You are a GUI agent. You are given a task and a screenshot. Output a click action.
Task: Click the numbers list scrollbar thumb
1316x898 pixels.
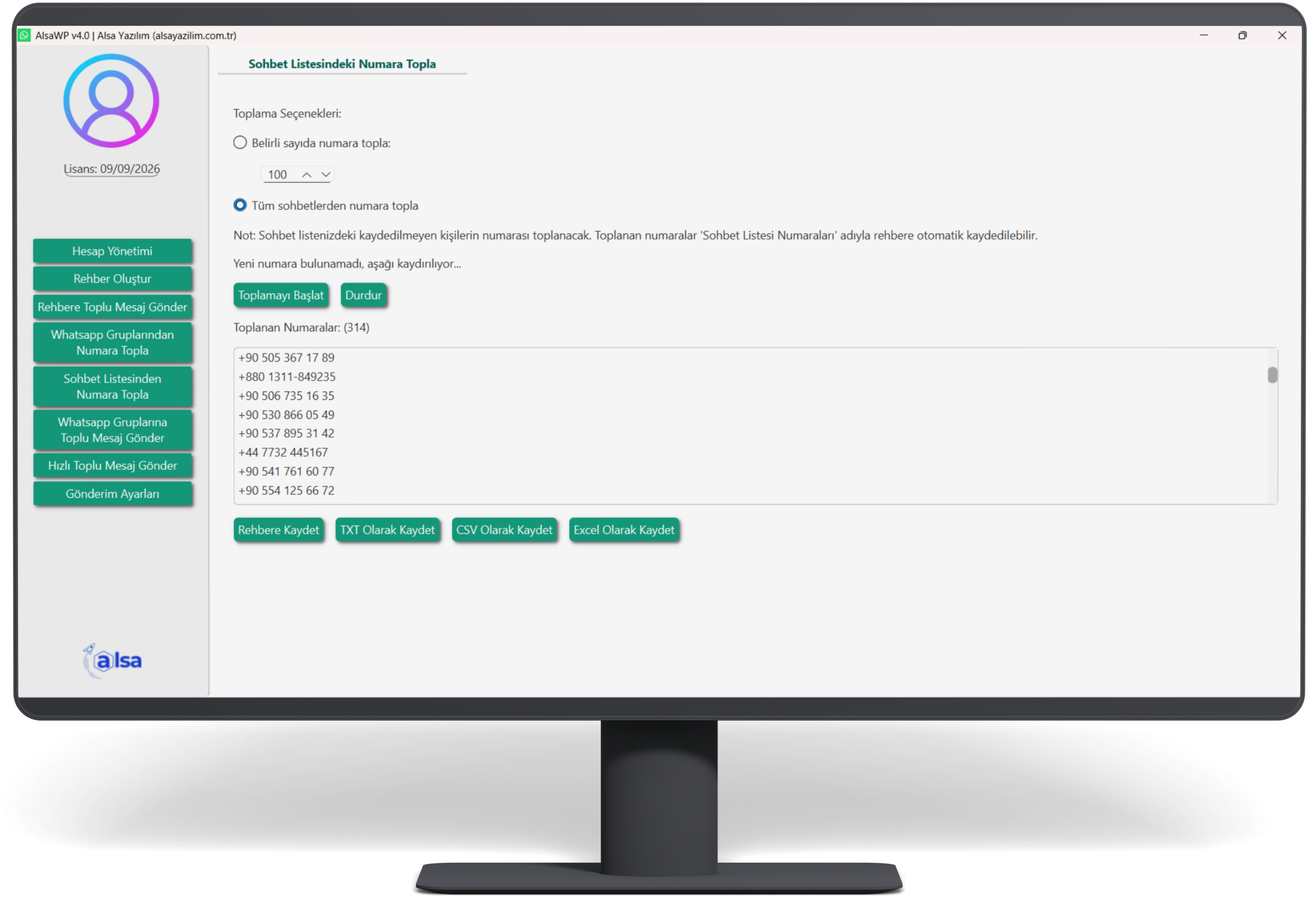[x=1272, y=375]
